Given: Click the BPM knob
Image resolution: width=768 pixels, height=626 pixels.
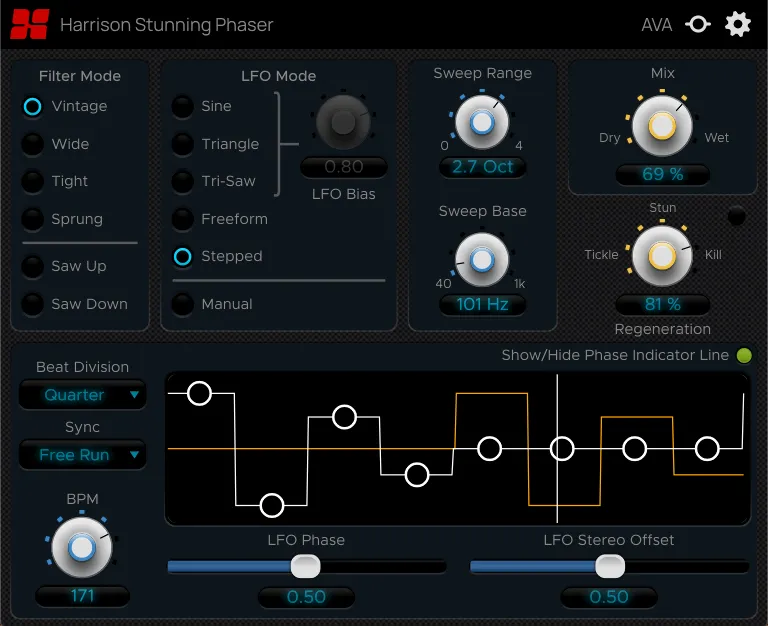Looking at the screenshot, I should [x=82, y=547].
